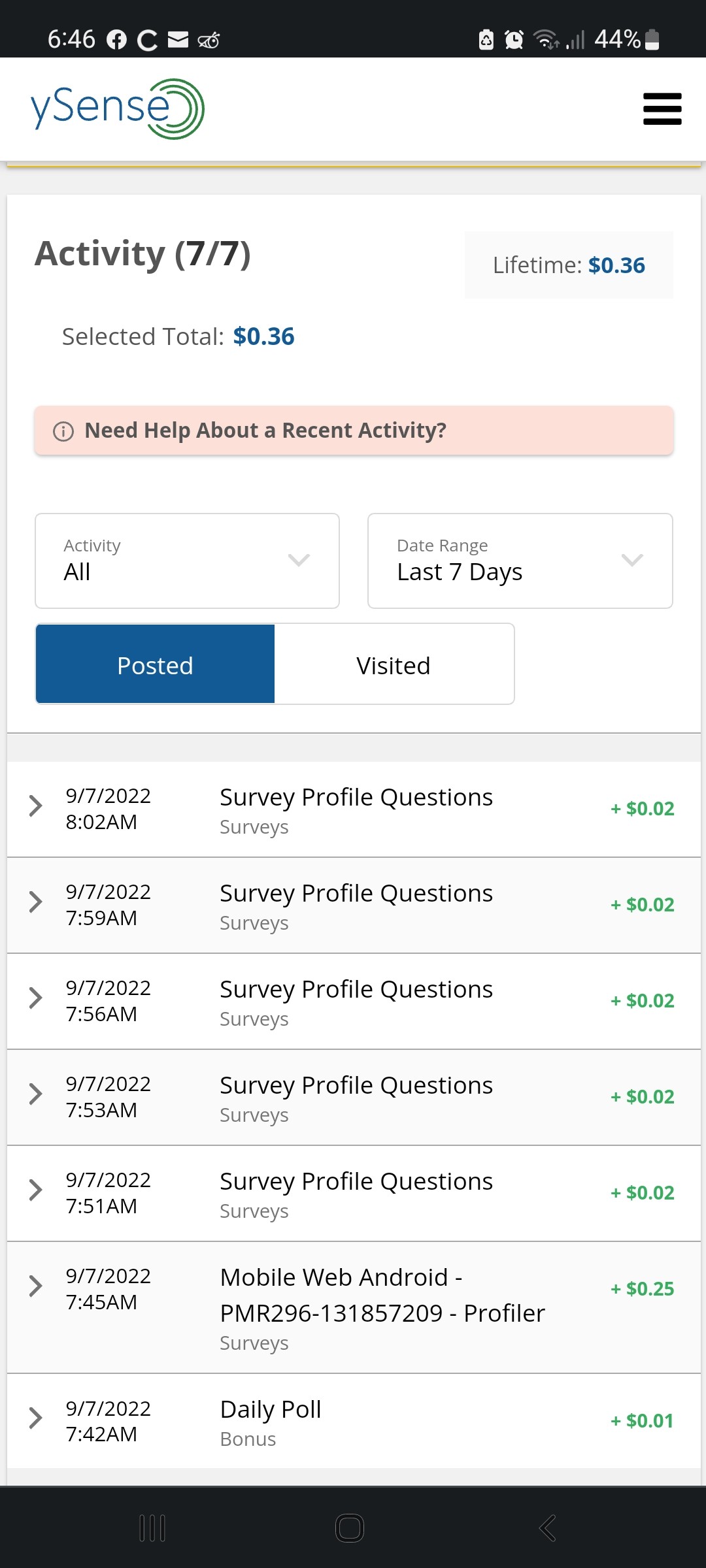The height and width of the screenshot is (1568, 706).
Task: Tap Android home button
Action: [x=350, y=1528]
